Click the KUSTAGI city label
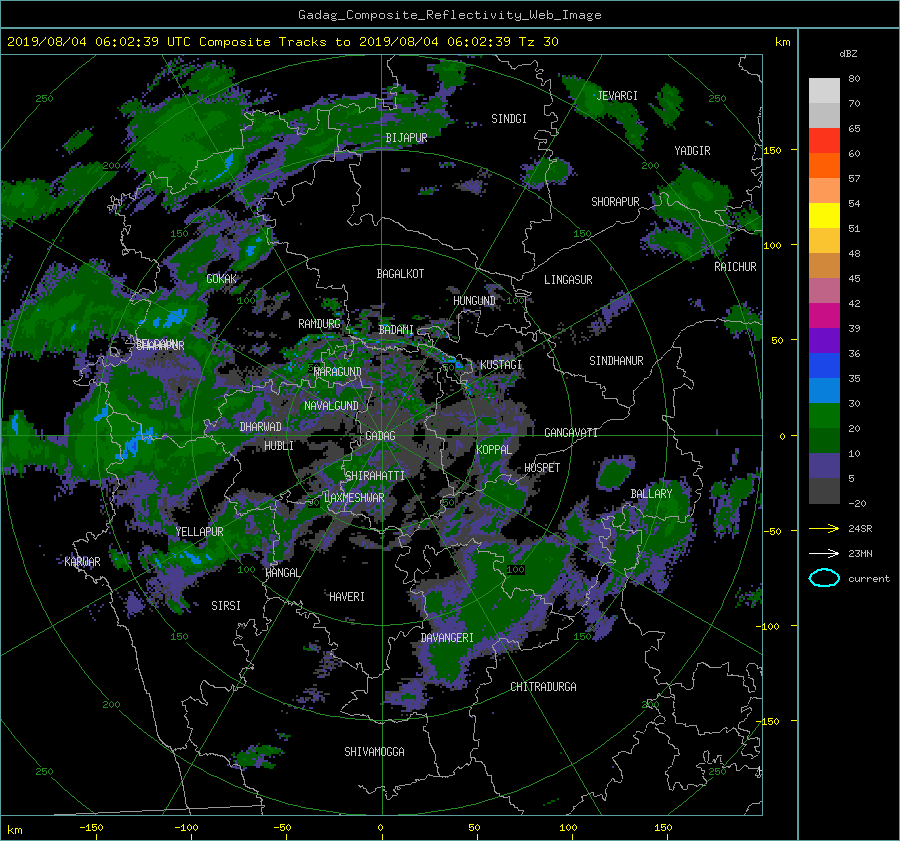 pos(501,365)
